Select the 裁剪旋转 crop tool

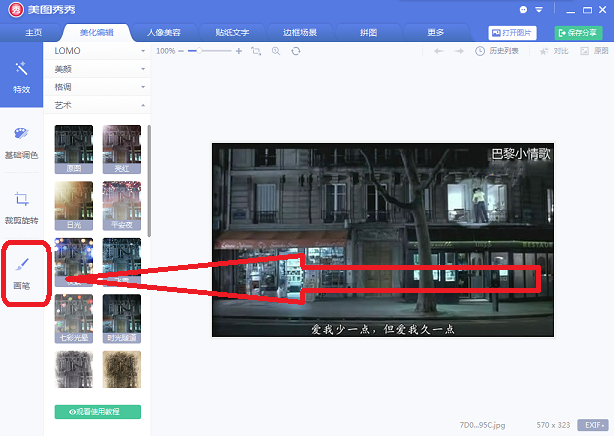click(x=21, y=208)
